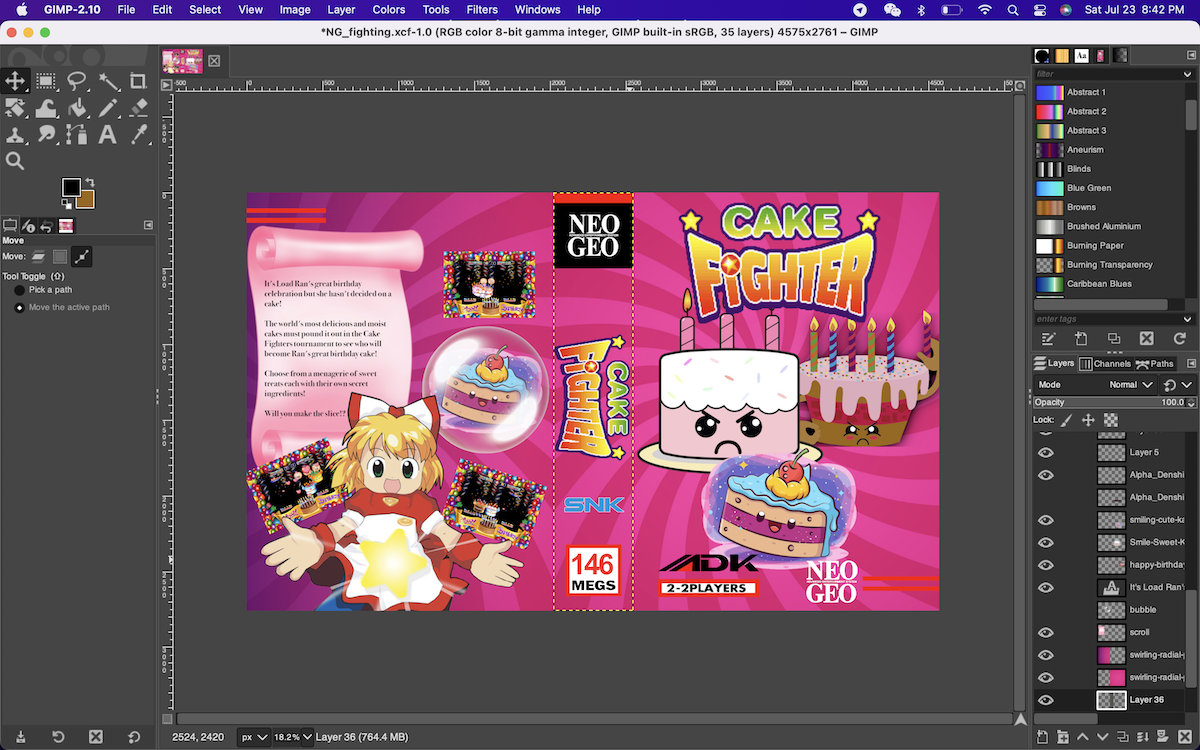
Task: Select the Rectangle Select tool
Action: [x=46, y=82]
